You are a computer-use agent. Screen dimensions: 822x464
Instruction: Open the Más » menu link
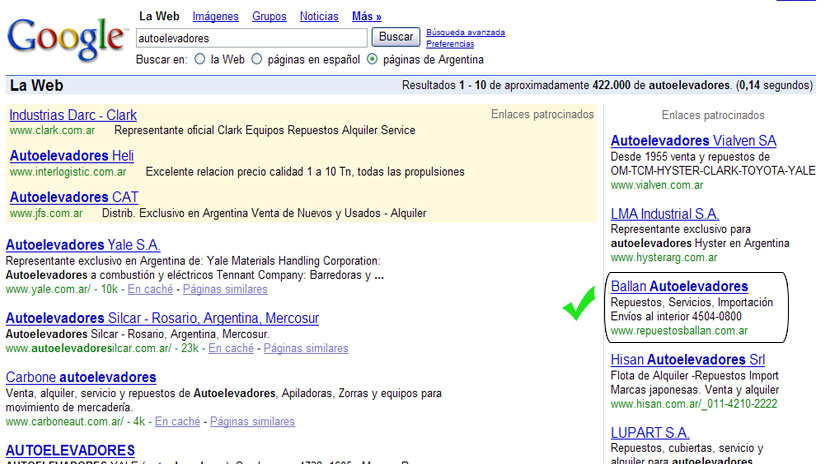tap(367, 16)
